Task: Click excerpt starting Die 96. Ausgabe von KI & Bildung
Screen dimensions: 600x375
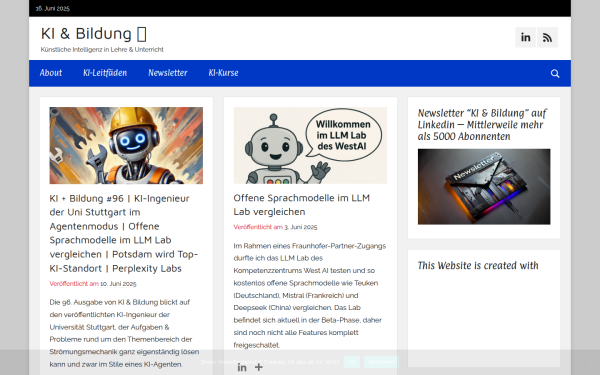Action: click(x=124, y=333)
